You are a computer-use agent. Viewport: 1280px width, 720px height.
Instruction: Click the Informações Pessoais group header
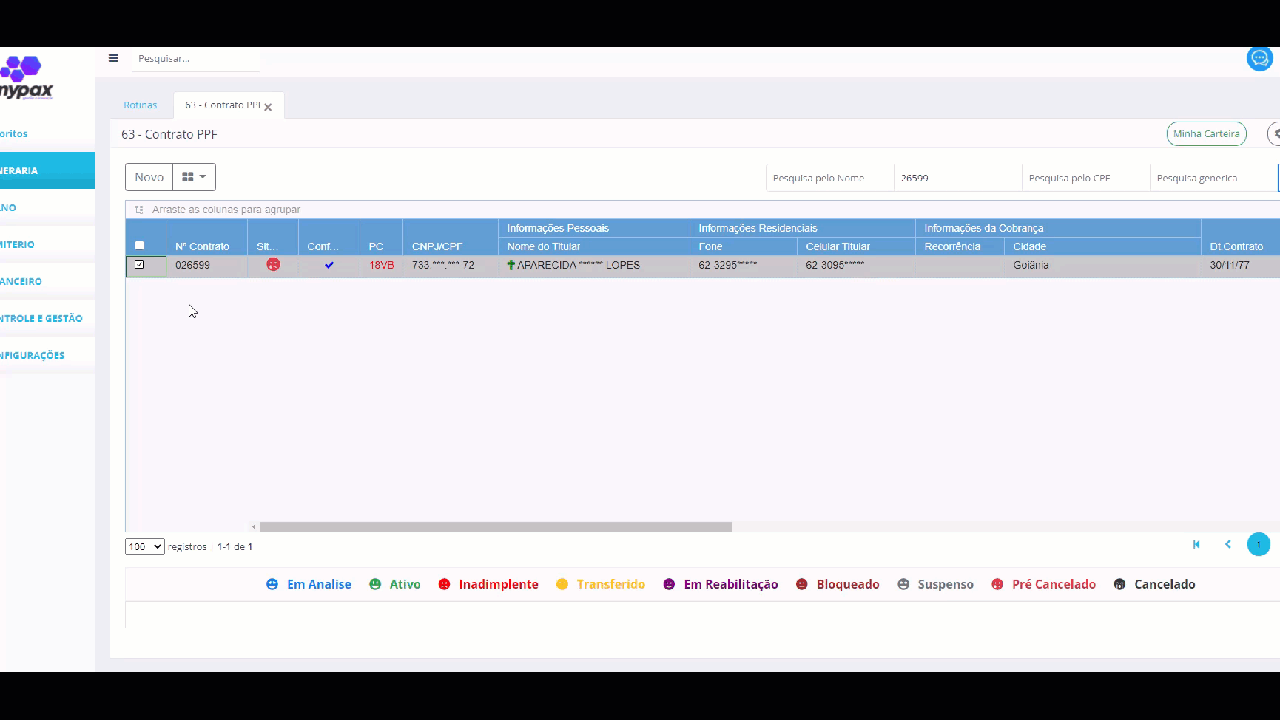coord(594,228)
